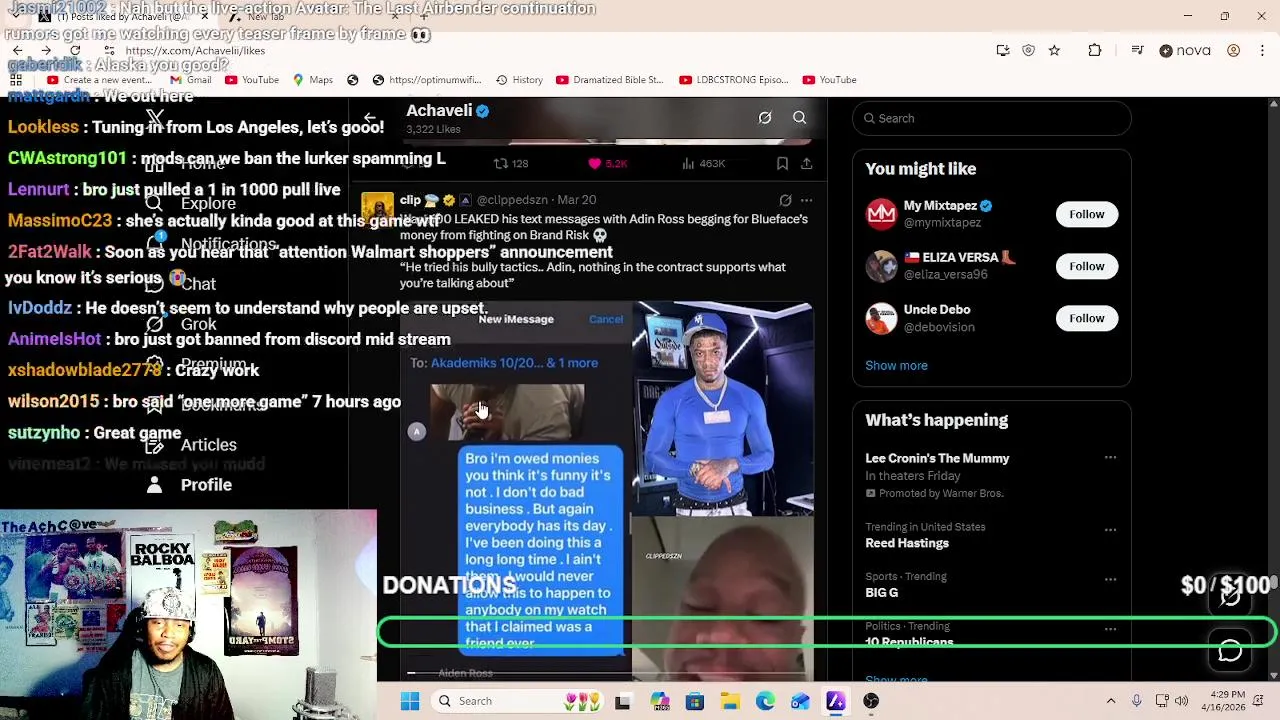Click the repost icon showing 128

[511, 163]
